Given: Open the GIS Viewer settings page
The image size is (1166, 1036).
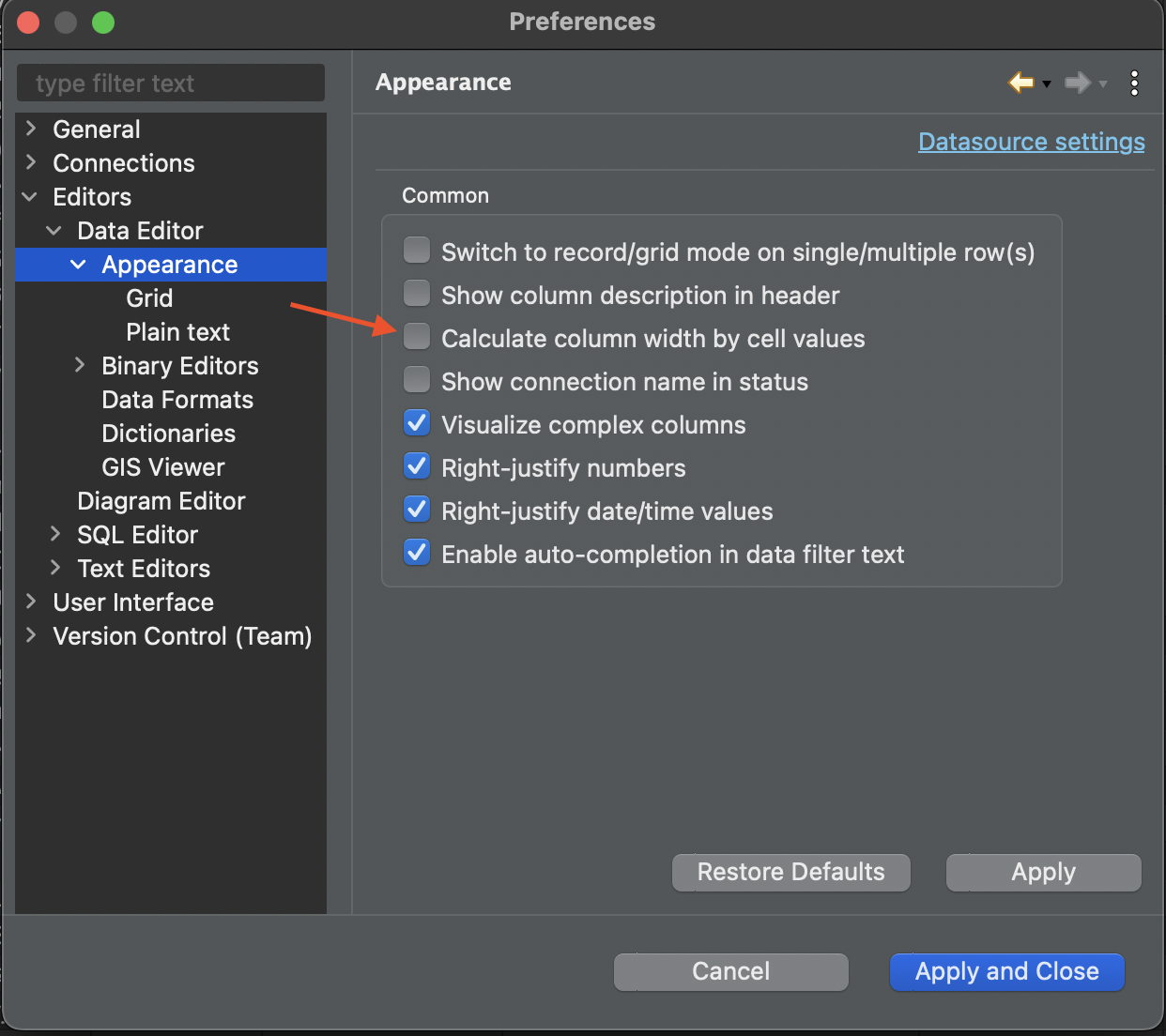Looking at the screenshot, I should (162, 466).
